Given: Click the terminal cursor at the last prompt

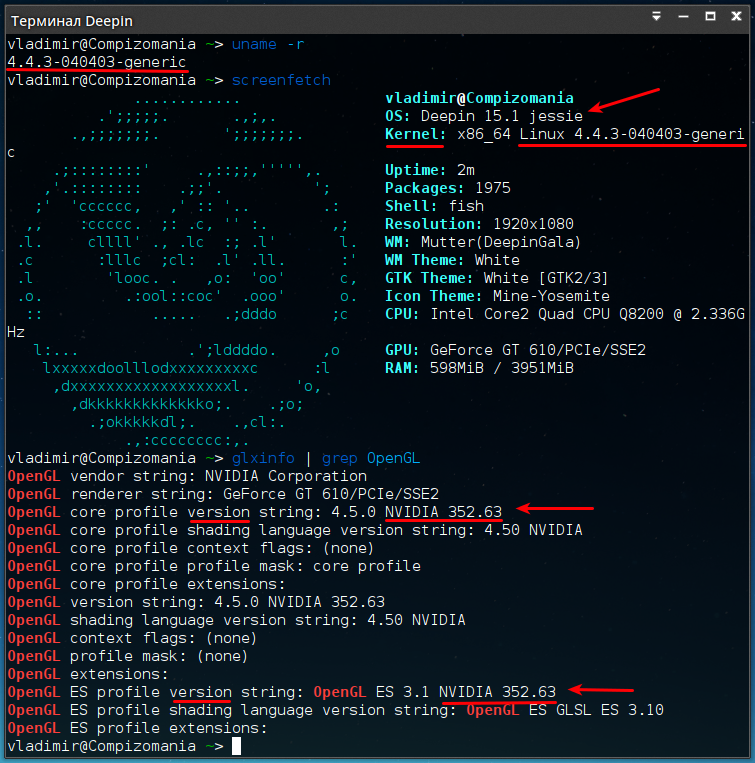Looking at the screenshot, I should [x=236, y=746].
